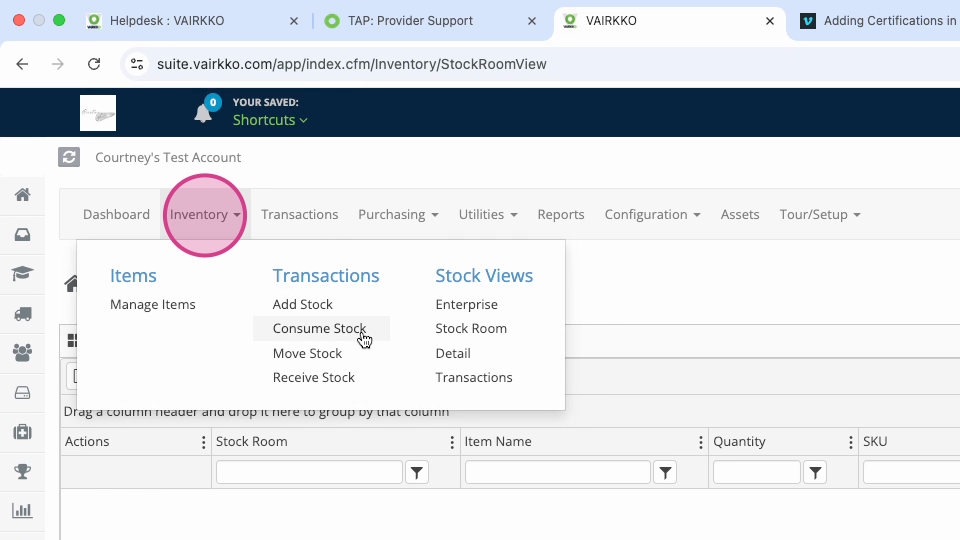Open the medical kit sidebar icon
Screen dimensions: 960x540
(x=23, y=432)
